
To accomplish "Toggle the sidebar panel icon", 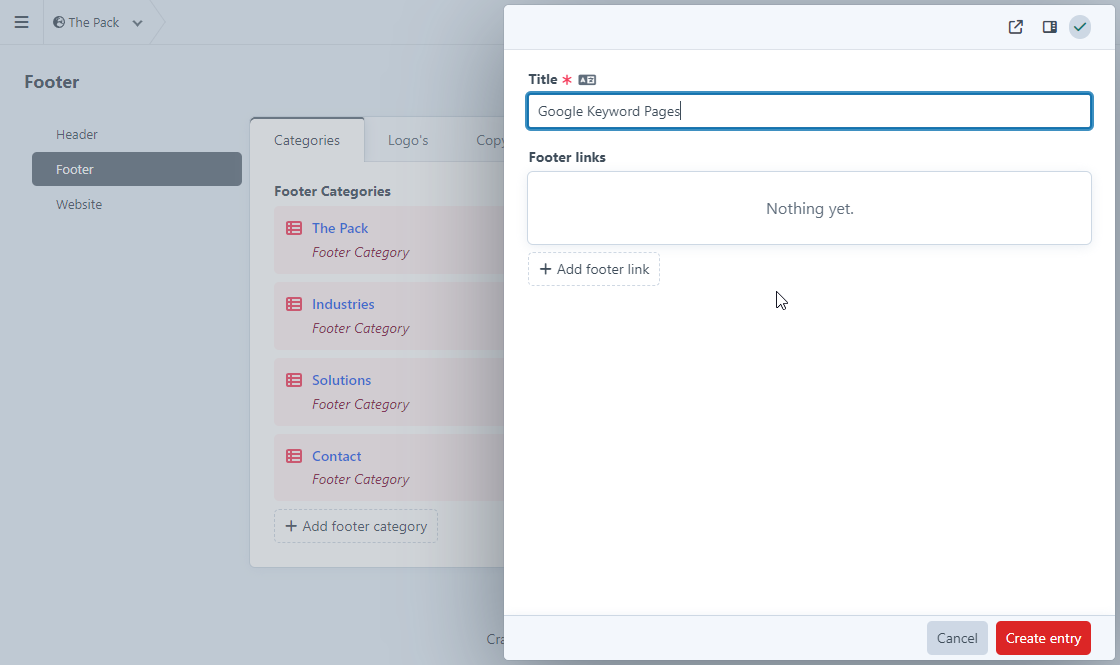I will (1049, 27).
